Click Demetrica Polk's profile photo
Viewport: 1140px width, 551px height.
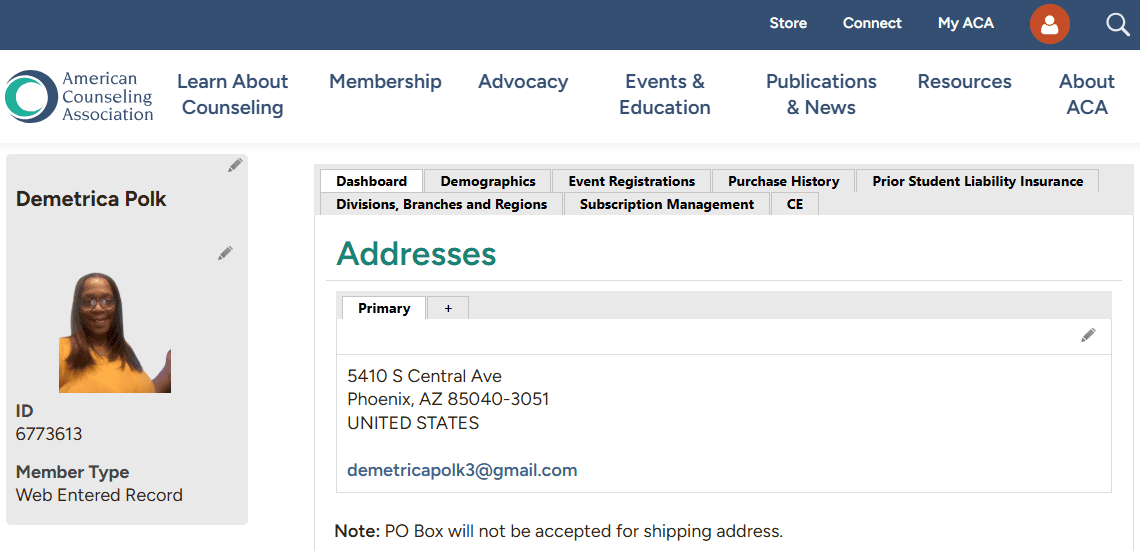point(114,333)
